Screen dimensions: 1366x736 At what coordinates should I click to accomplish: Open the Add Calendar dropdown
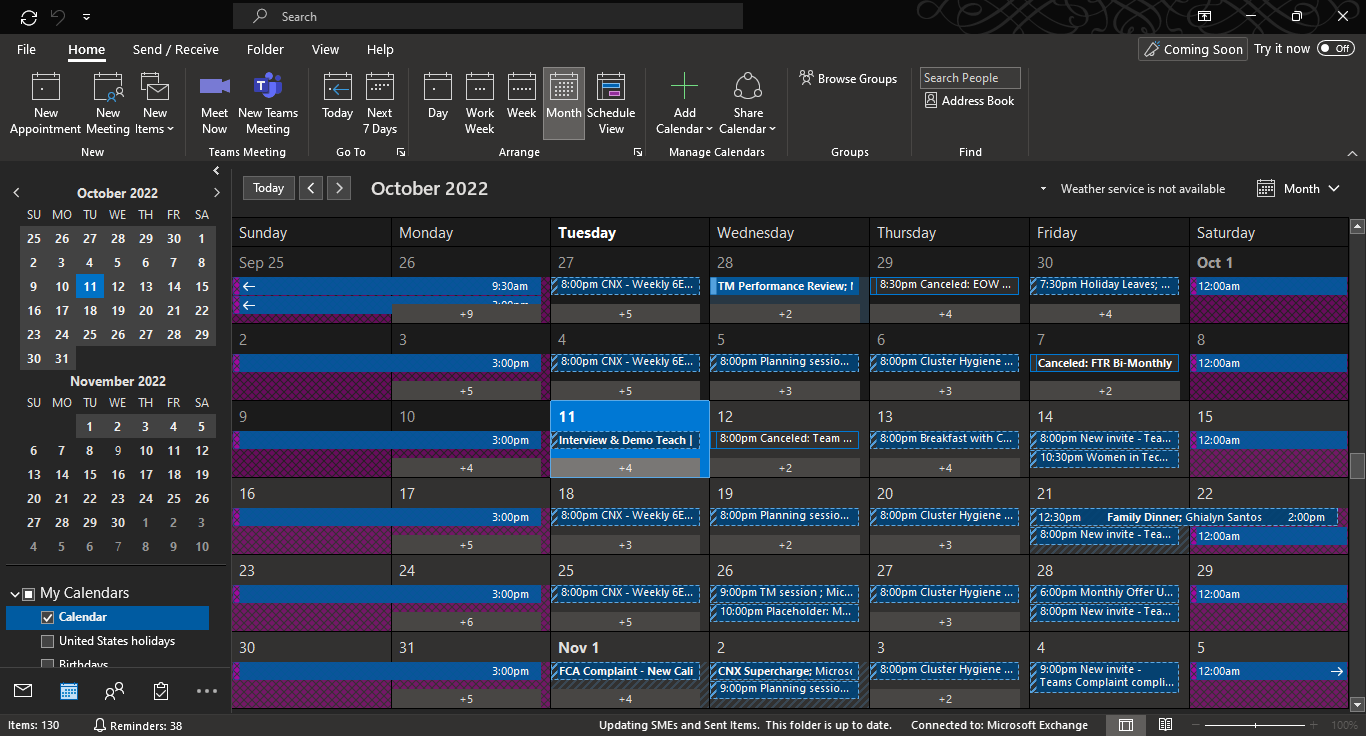pyautogui.click(x=684, y=104)
